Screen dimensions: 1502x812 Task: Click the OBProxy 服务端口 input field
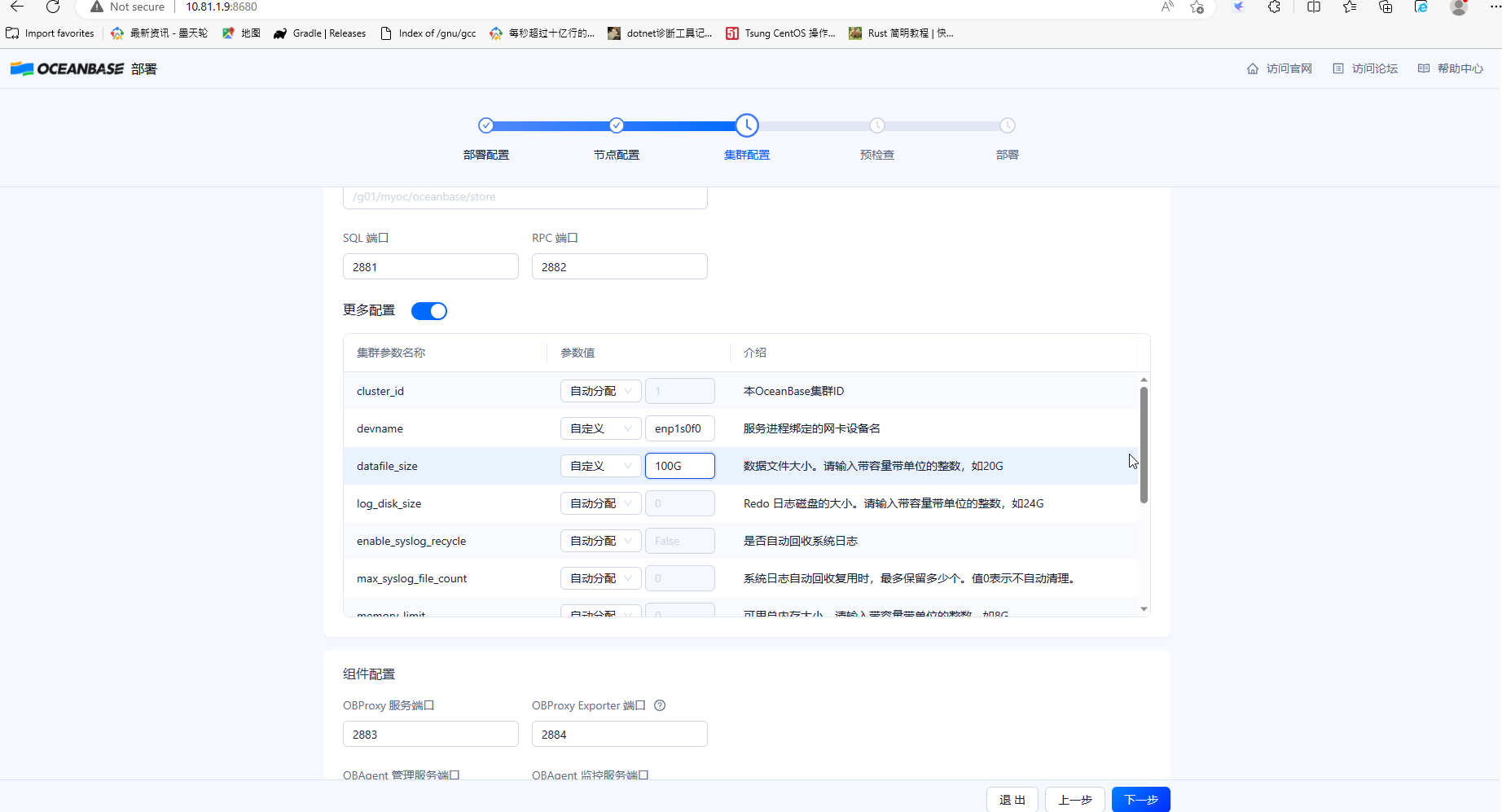pos(431,734)
